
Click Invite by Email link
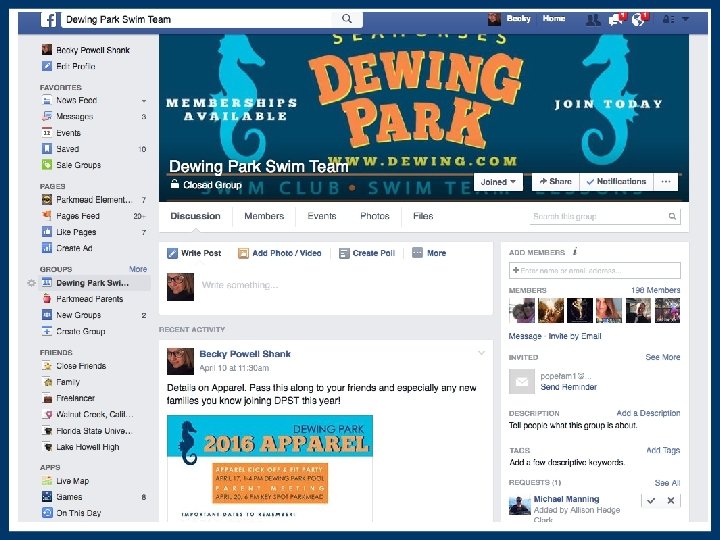[575, 336]
